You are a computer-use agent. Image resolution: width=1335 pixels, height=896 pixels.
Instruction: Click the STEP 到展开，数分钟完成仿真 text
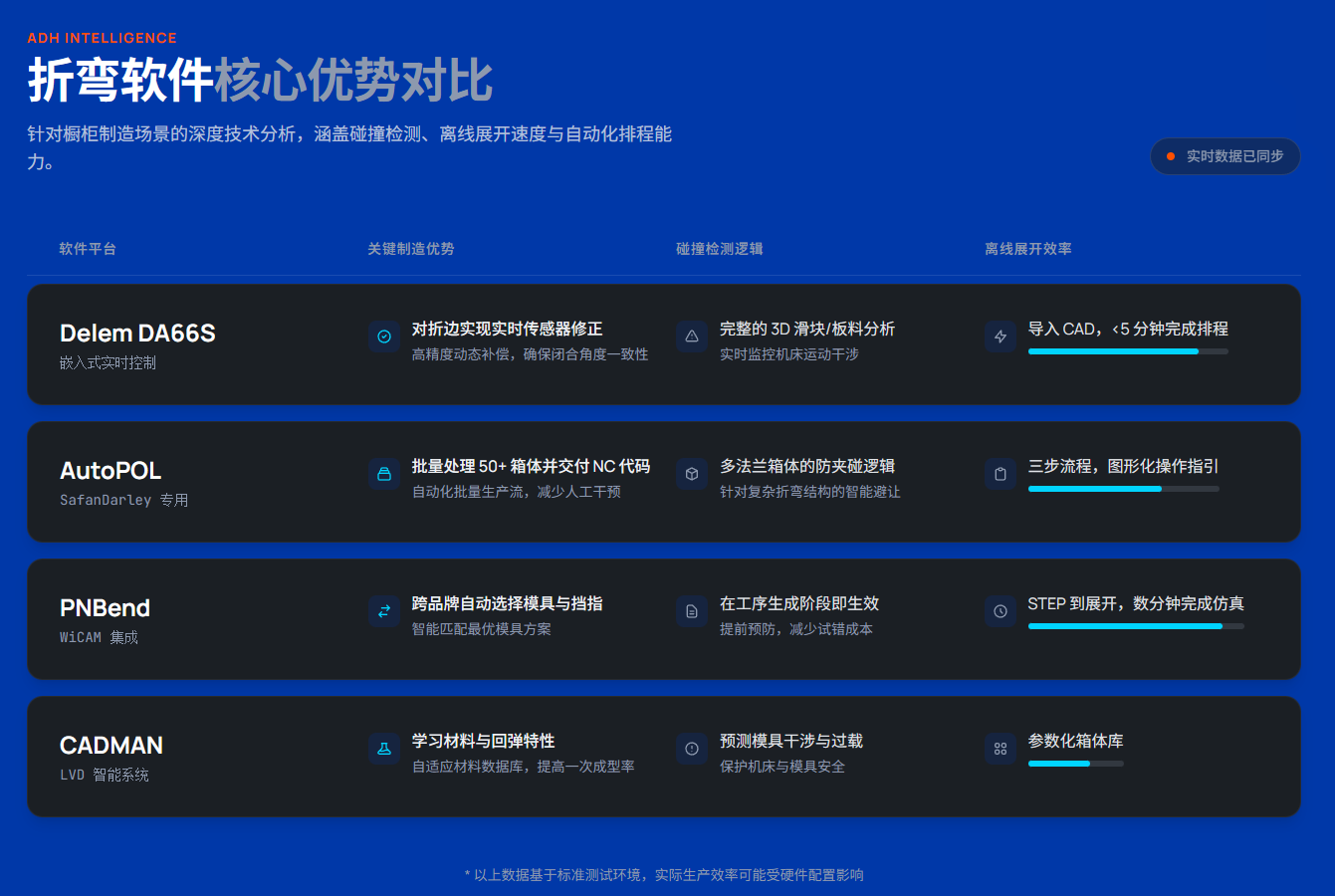[1136, 603]
